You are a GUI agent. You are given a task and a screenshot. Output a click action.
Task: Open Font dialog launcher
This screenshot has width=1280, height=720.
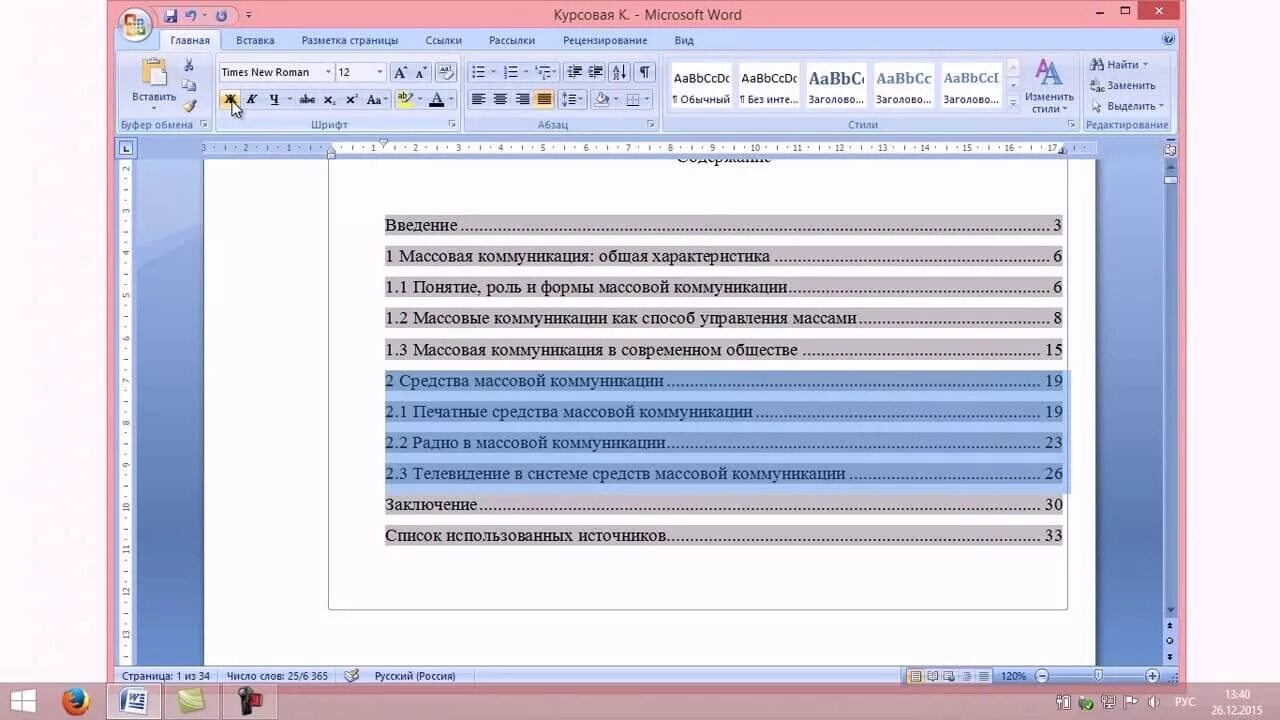coord(452,124)
